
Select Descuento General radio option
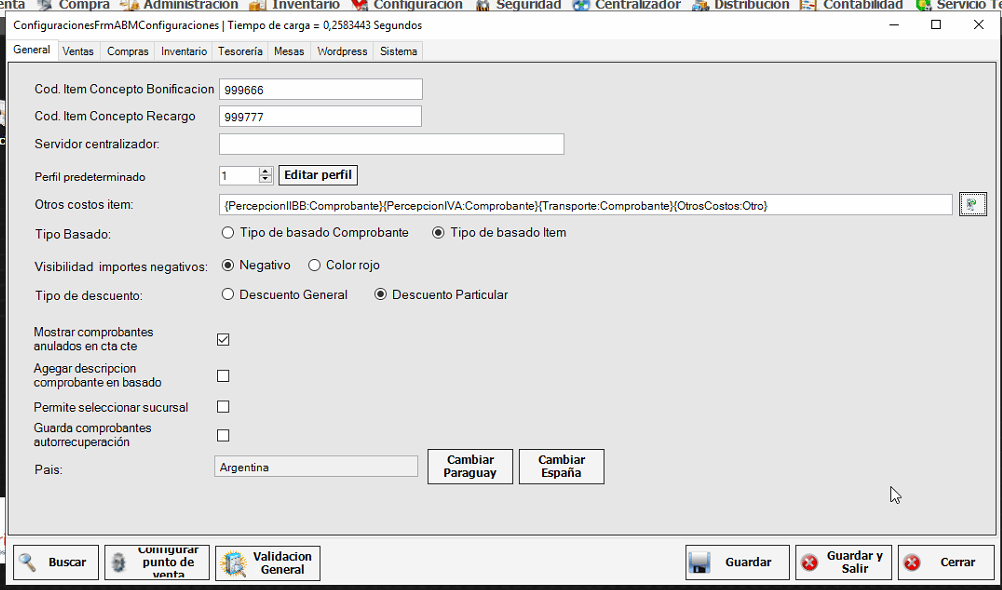point(228,295)
